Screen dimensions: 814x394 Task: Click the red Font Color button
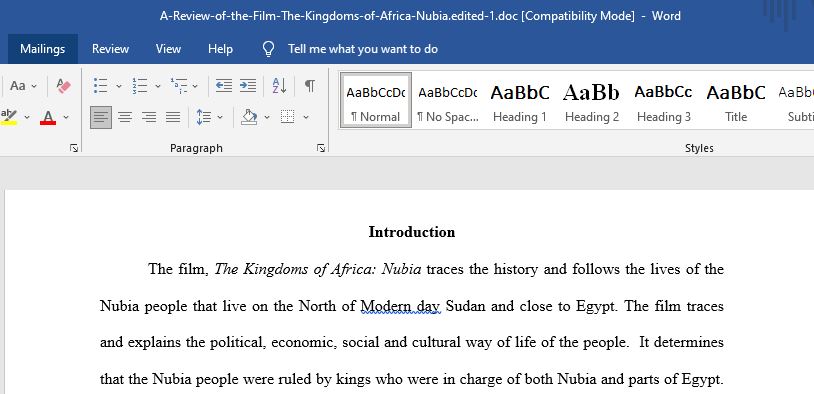48,117
